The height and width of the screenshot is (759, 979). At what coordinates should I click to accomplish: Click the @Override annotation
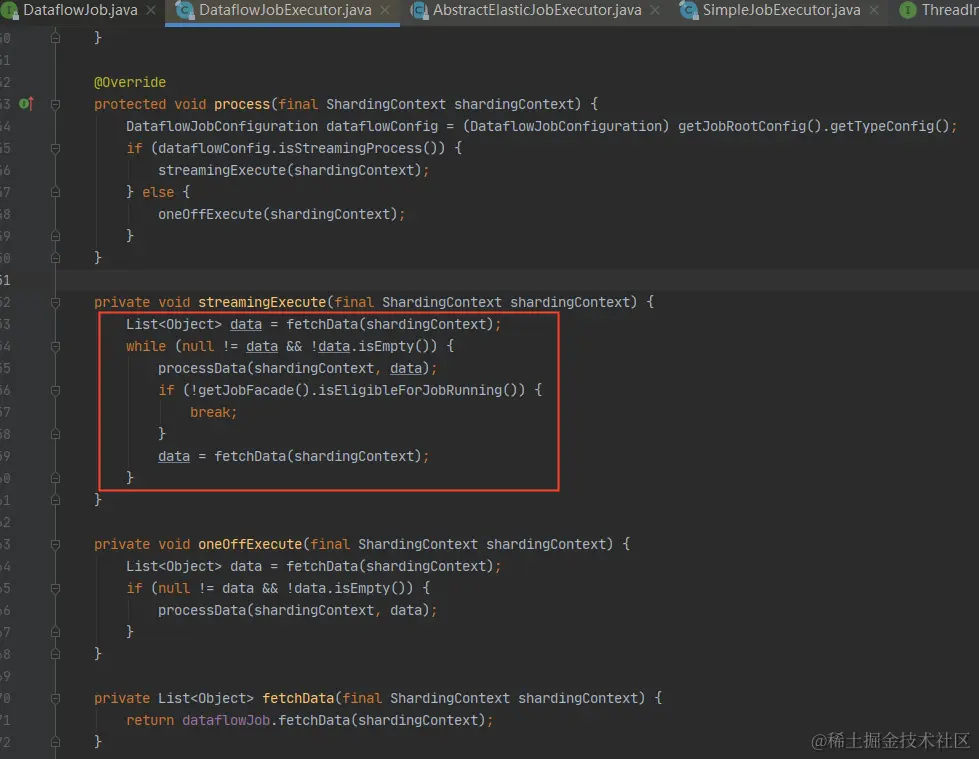coord(130,82)
